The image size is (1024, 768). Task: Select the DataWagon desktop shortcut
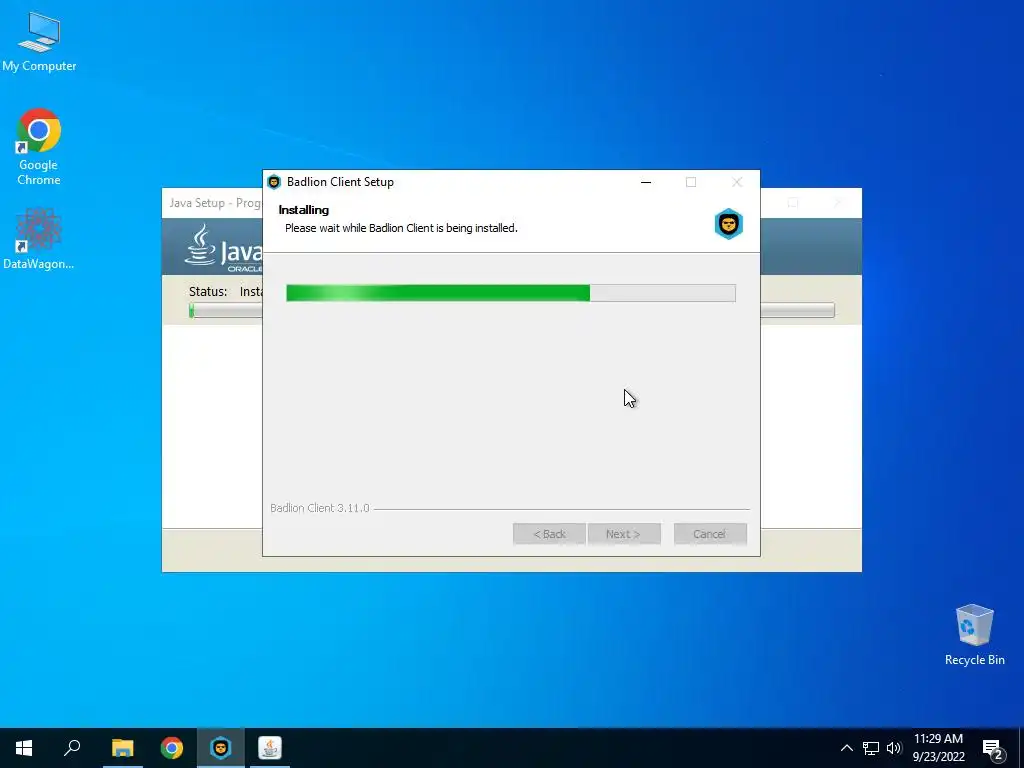[39, 239]
